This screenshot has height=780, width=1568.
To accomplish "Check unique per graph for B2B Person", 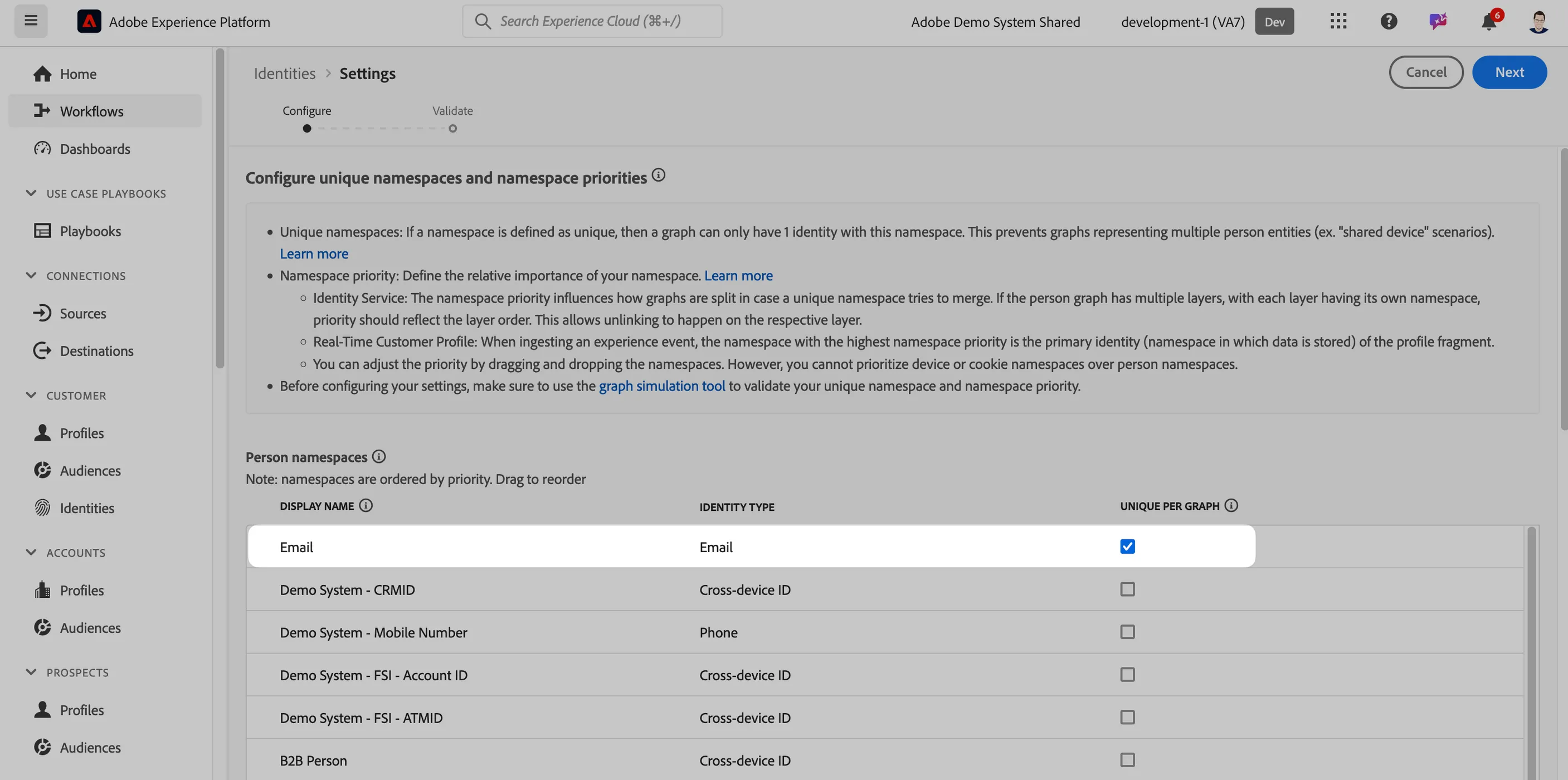I will (1127, 760).
